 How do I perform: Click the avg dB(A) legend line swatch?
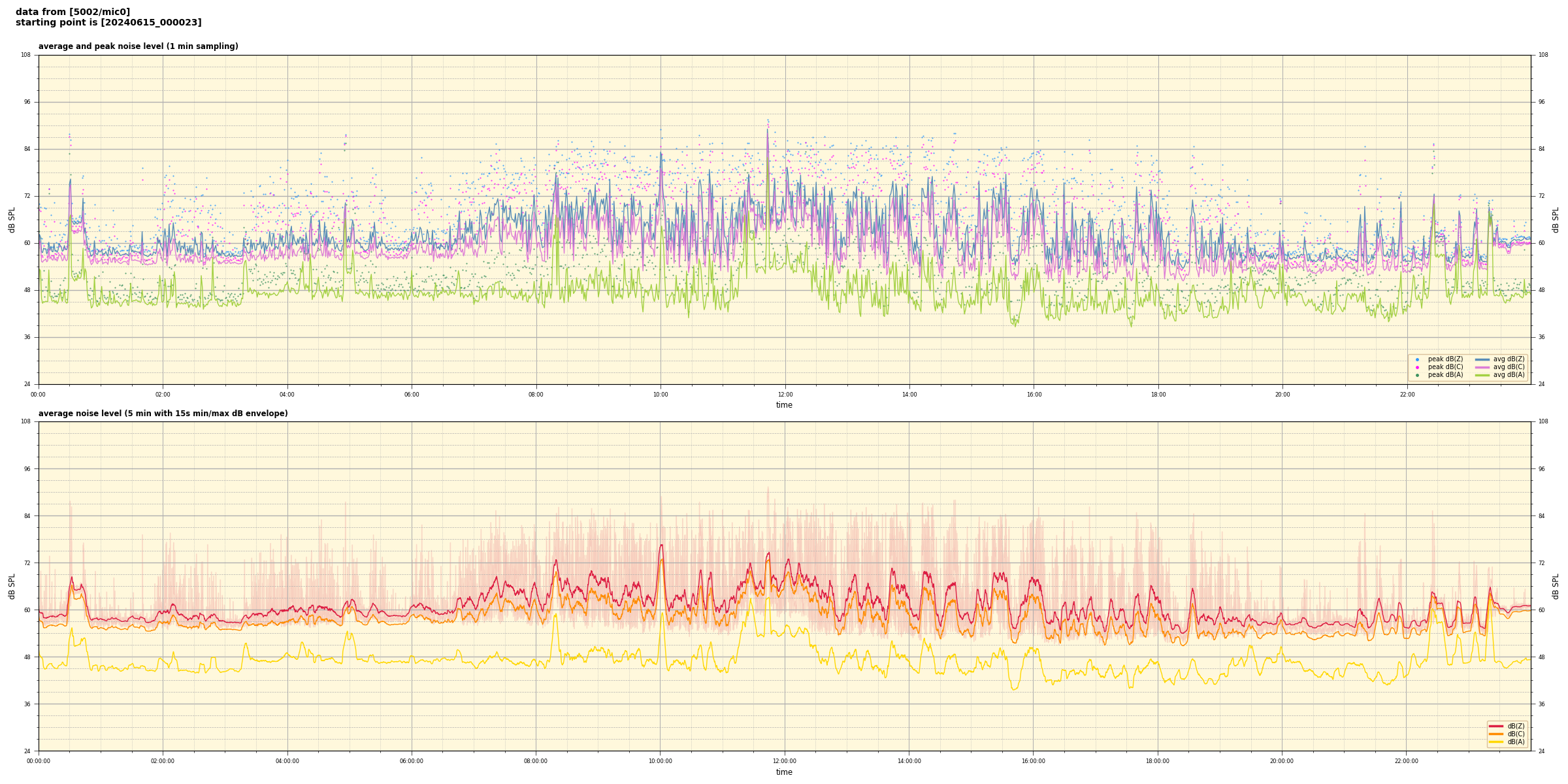1482,375
